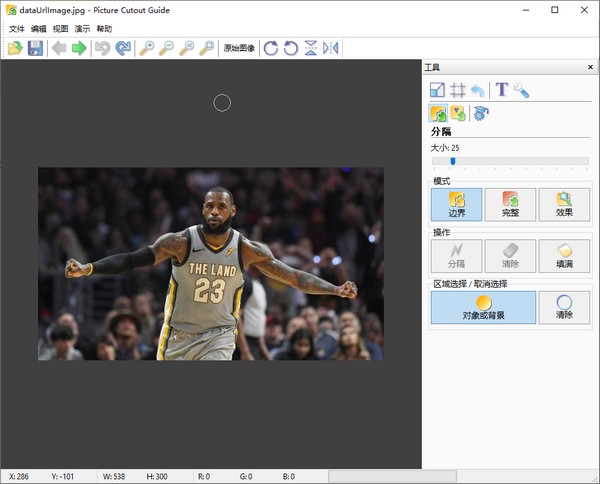The image size is (600, 484).
Task: Select the Text tool (T) in tools panel
Action: [x=501, y=90]
